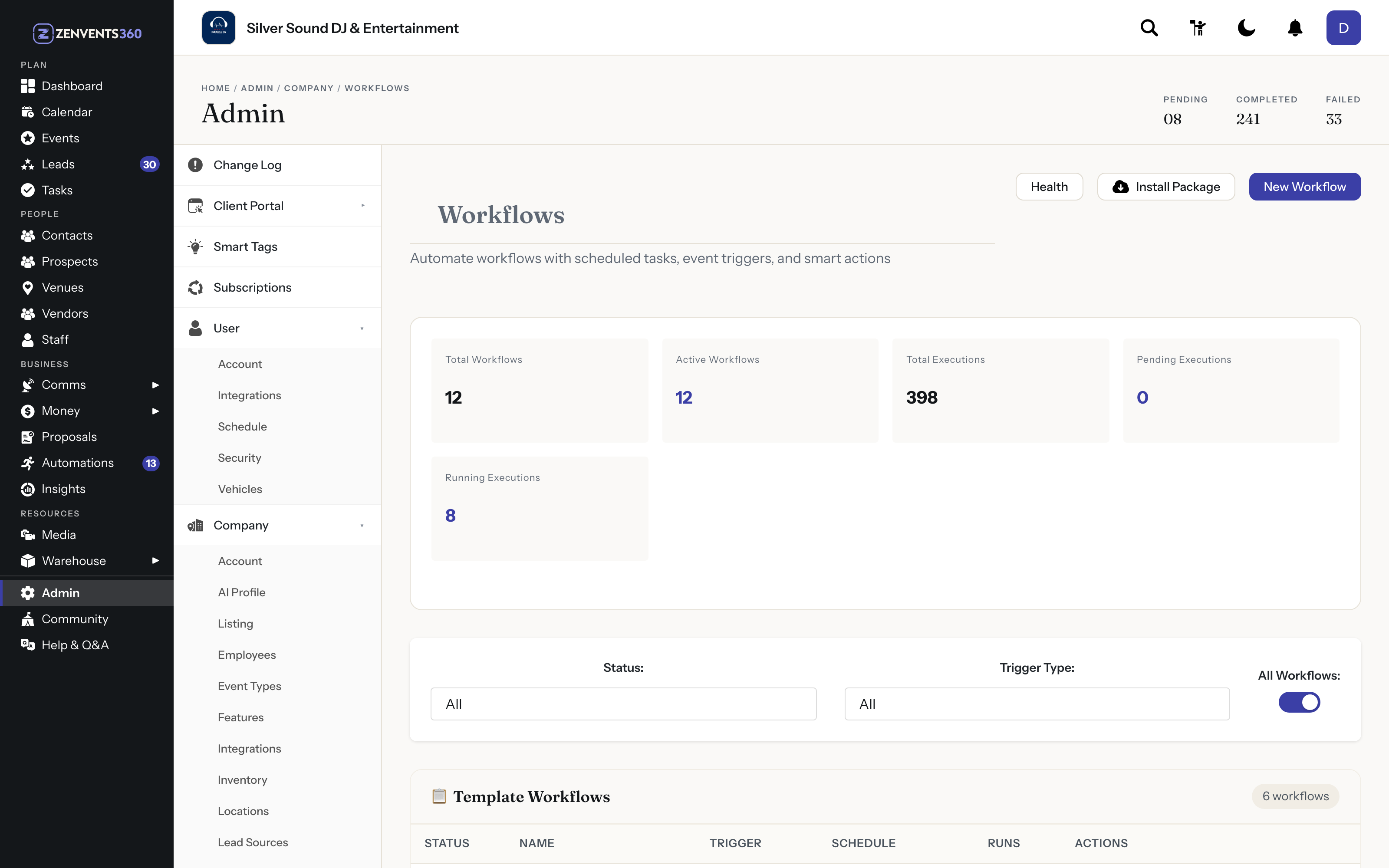Screen dimensions: 1389x868
Task: Open Change Log in admin menu
Action: point(277,165)
